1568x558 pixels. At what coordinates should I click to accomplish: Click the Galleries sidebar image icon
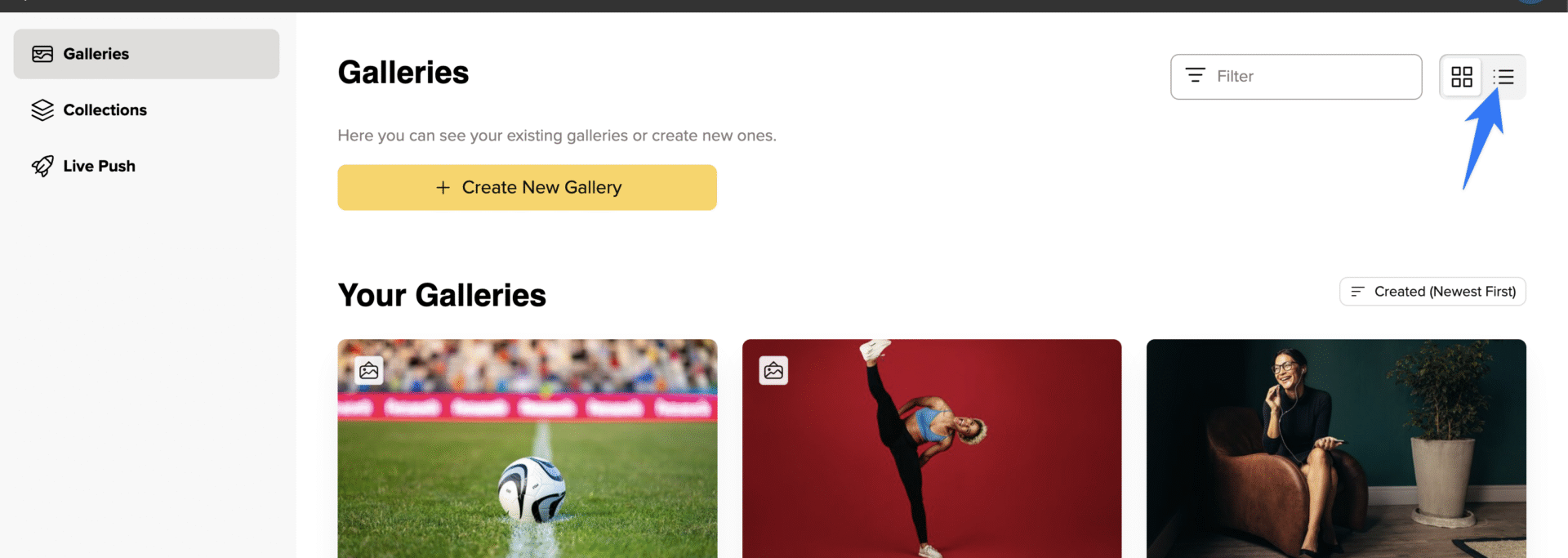42,54
